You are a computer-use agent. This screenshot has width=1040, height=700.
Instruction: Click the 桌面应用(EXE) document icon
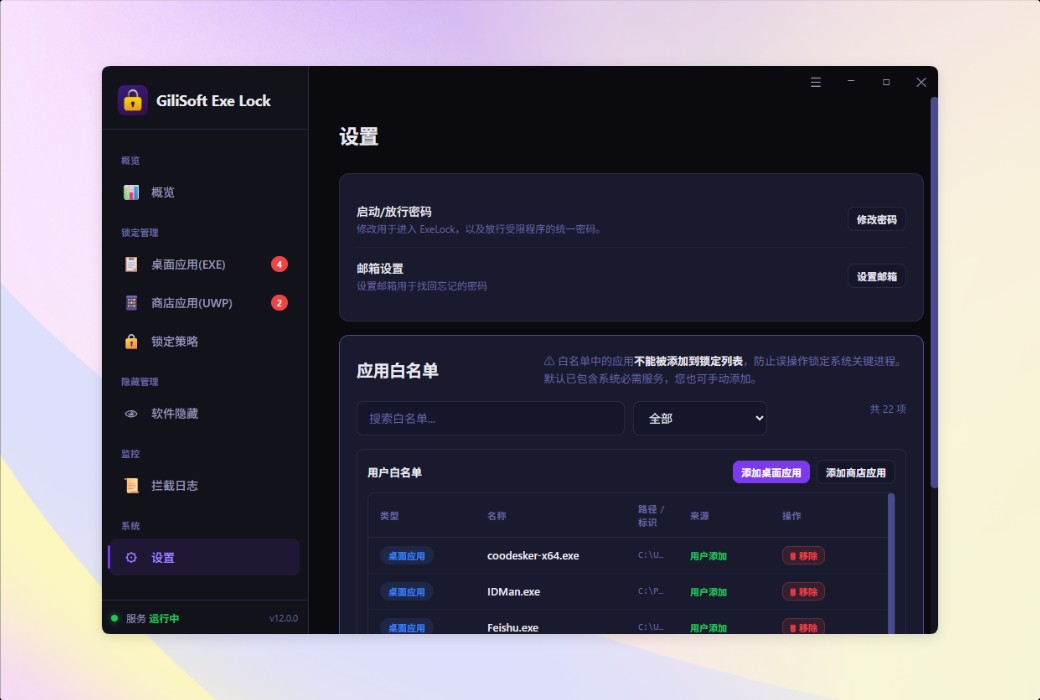pos(131,264)
